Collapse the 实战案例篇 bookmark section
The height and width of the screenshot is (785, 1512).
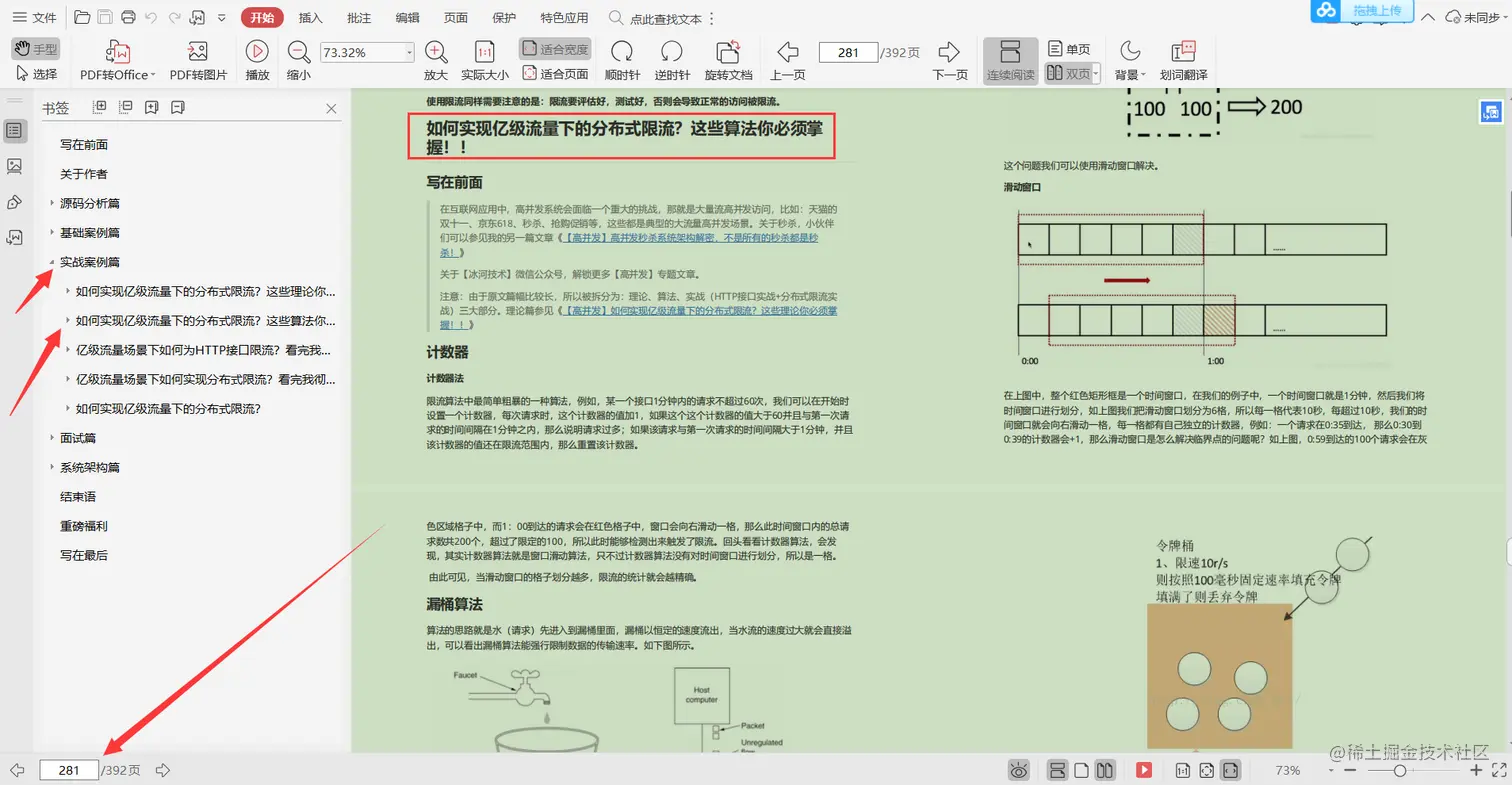click(x=52, y=262)
